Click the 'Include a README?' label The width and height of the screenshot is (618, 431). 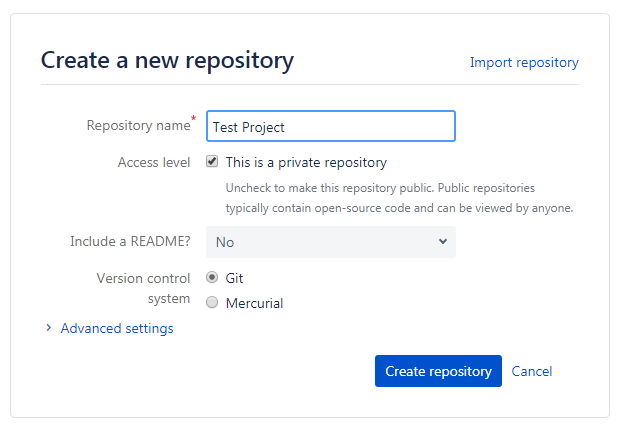[x=130, y=241]
